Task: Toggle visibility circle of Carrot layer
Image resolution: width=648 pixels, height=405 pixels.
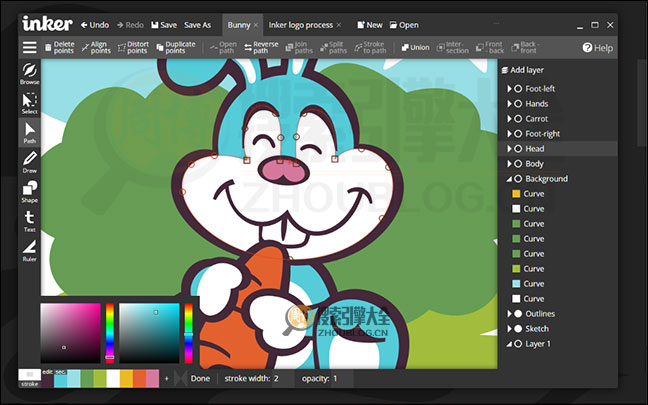Action: tap(518, 119)
